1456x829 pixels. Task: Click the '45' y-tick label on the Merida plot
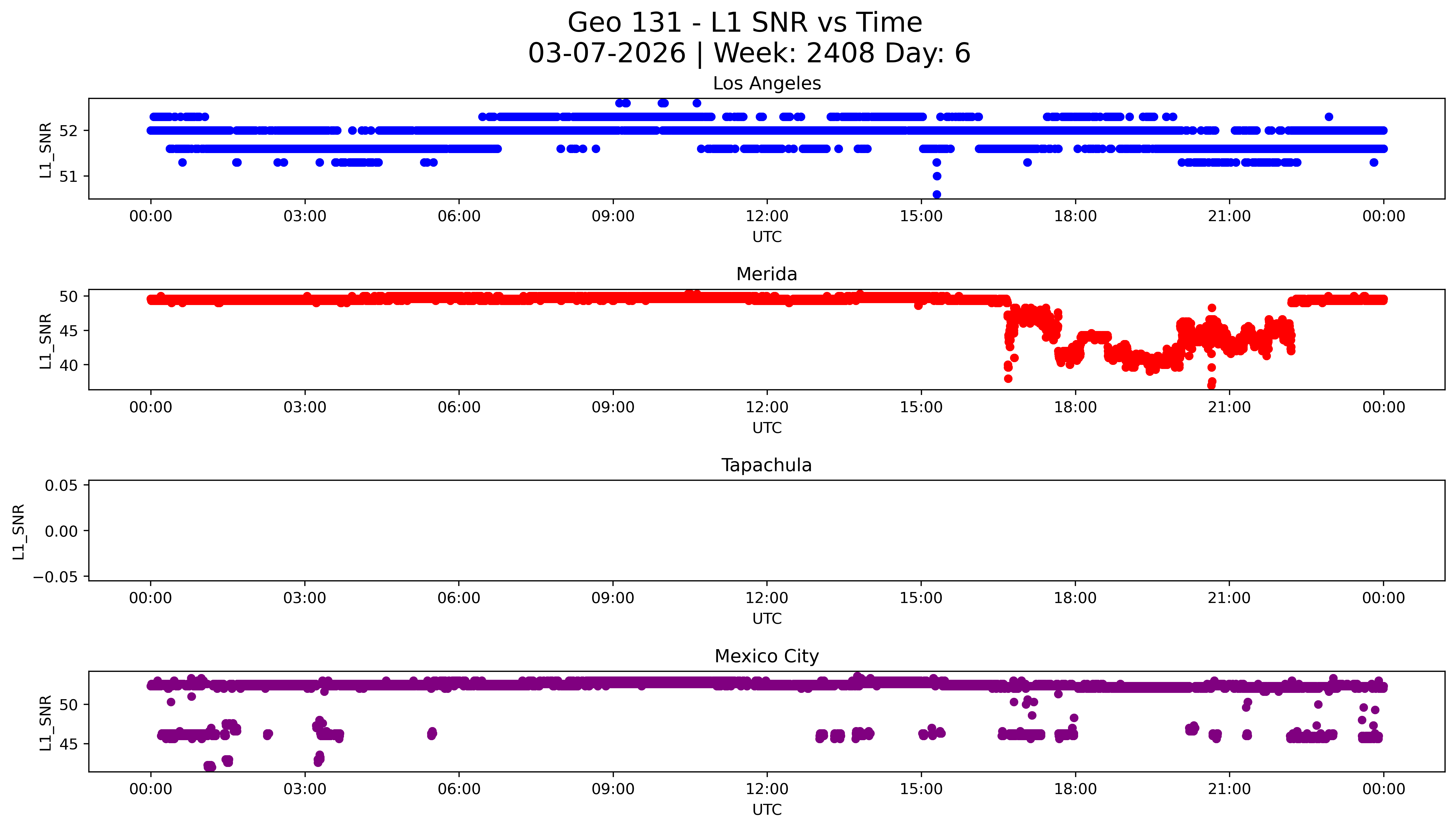[68, 331]
